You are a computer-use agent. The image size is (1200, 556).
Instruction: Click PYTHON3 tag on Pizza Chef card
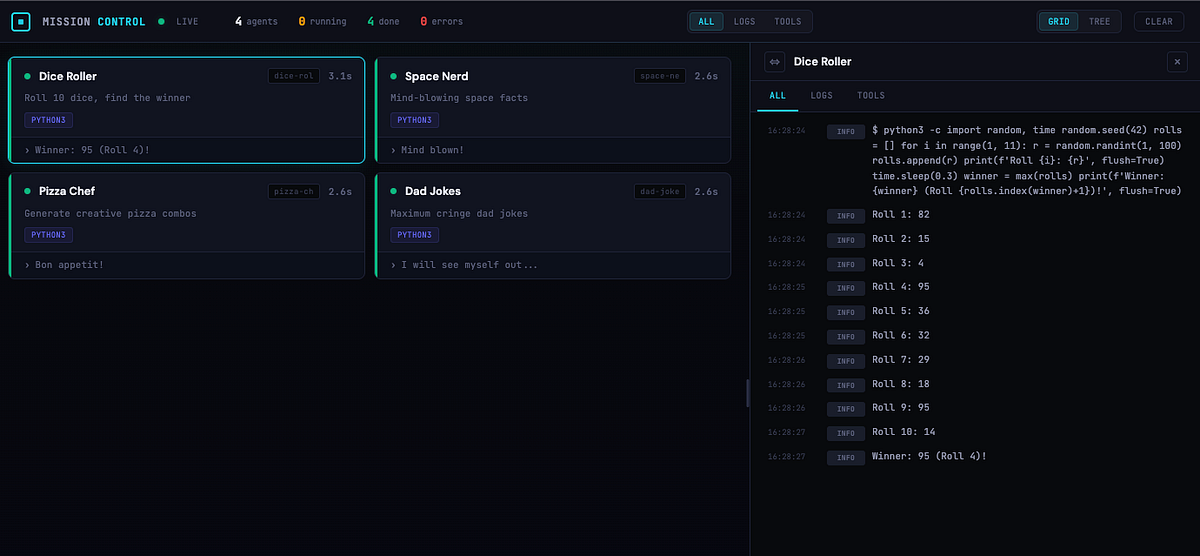48,235
